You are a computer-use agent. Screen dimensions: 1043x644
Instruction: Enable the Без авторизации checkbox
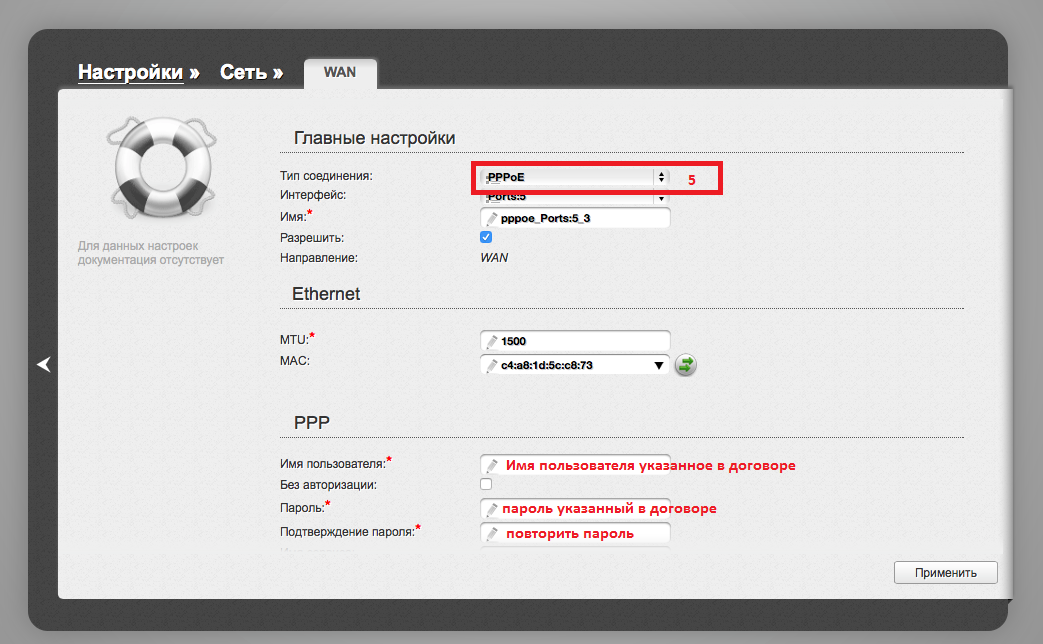(486, 485)
